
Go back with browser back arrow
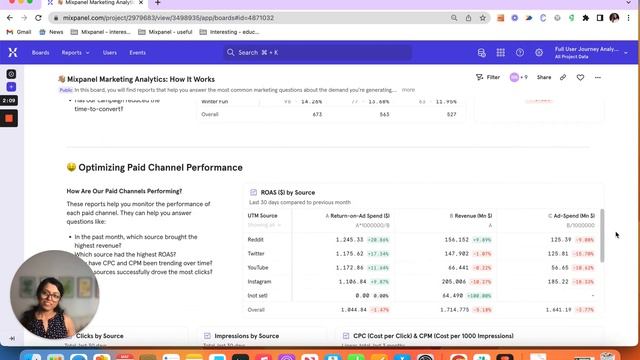coord(10,18)
